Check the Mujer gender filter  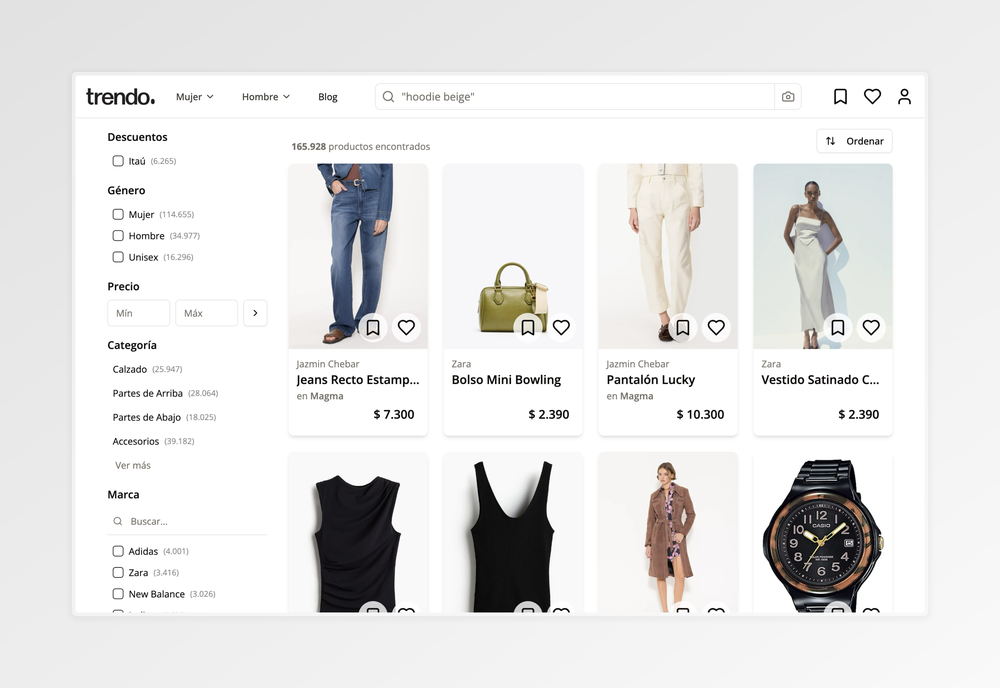pyautogui.click(x=118, y=214)
